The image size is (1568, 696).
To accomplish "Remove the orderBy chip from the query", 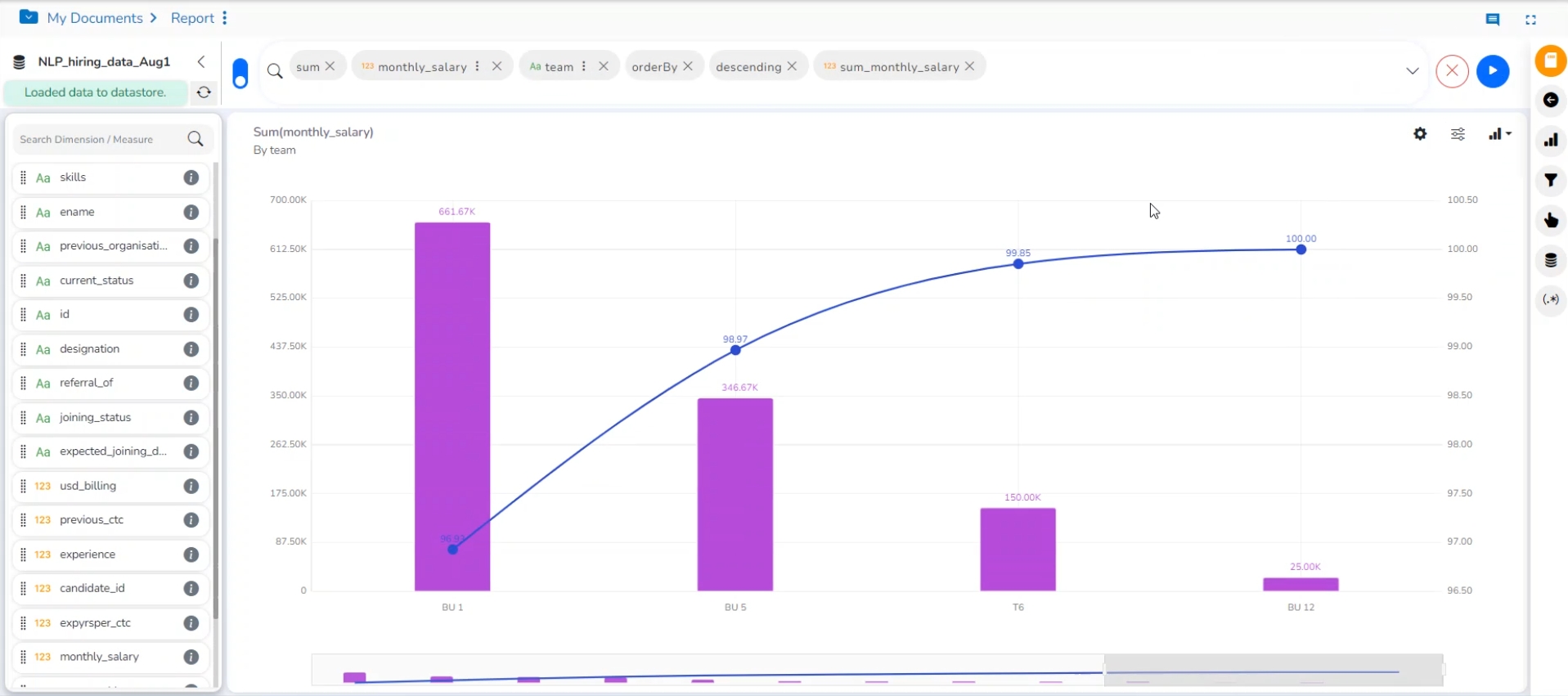I will click(688, 66).
